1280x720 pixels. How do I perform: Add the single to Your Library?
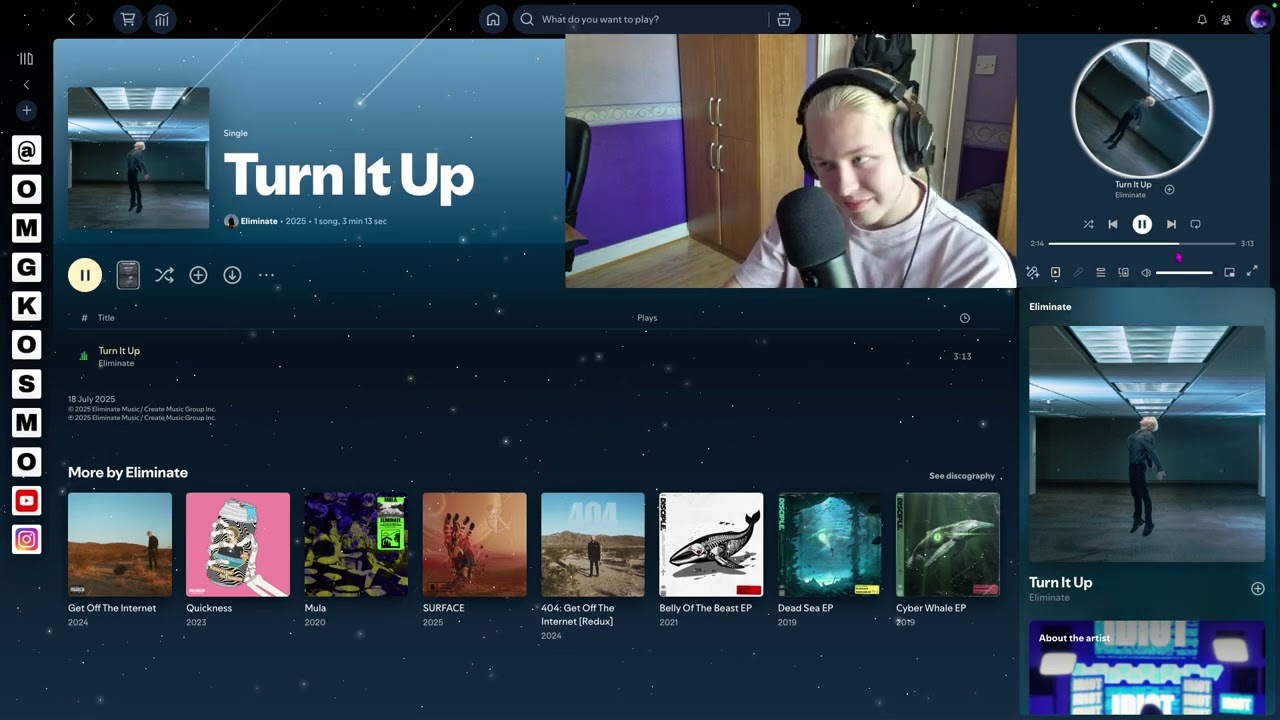(x=198, y=275)
